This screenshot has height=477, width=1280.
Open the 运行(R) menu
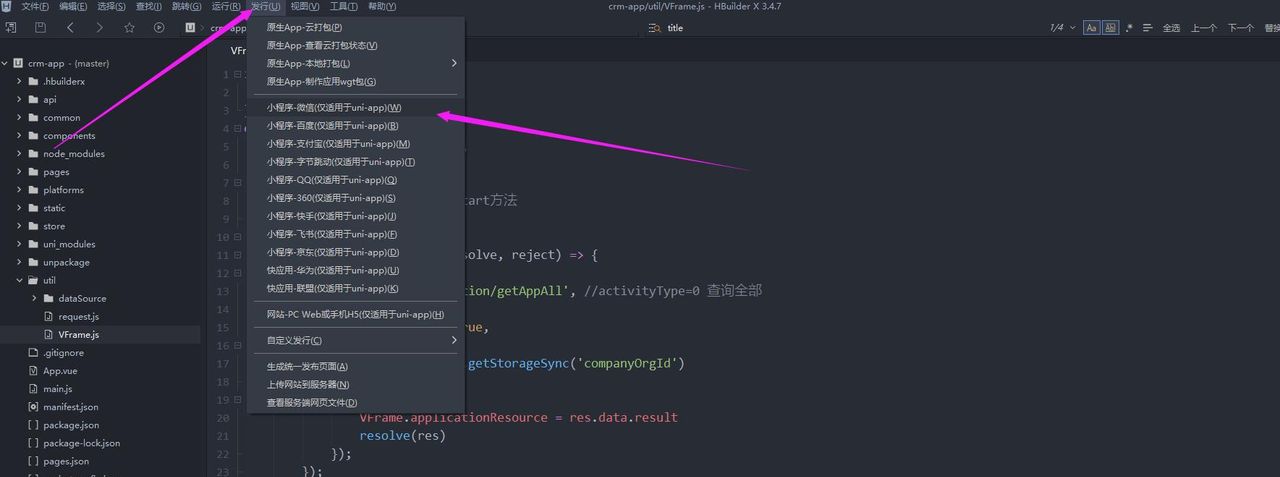(226, 6)
